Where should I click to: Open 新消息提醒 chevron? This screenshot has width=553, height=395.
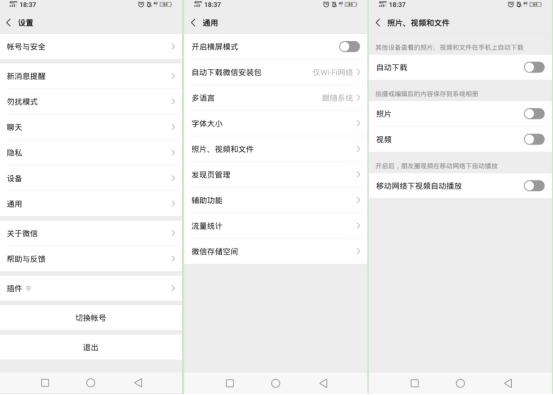[x=173, y=76]
